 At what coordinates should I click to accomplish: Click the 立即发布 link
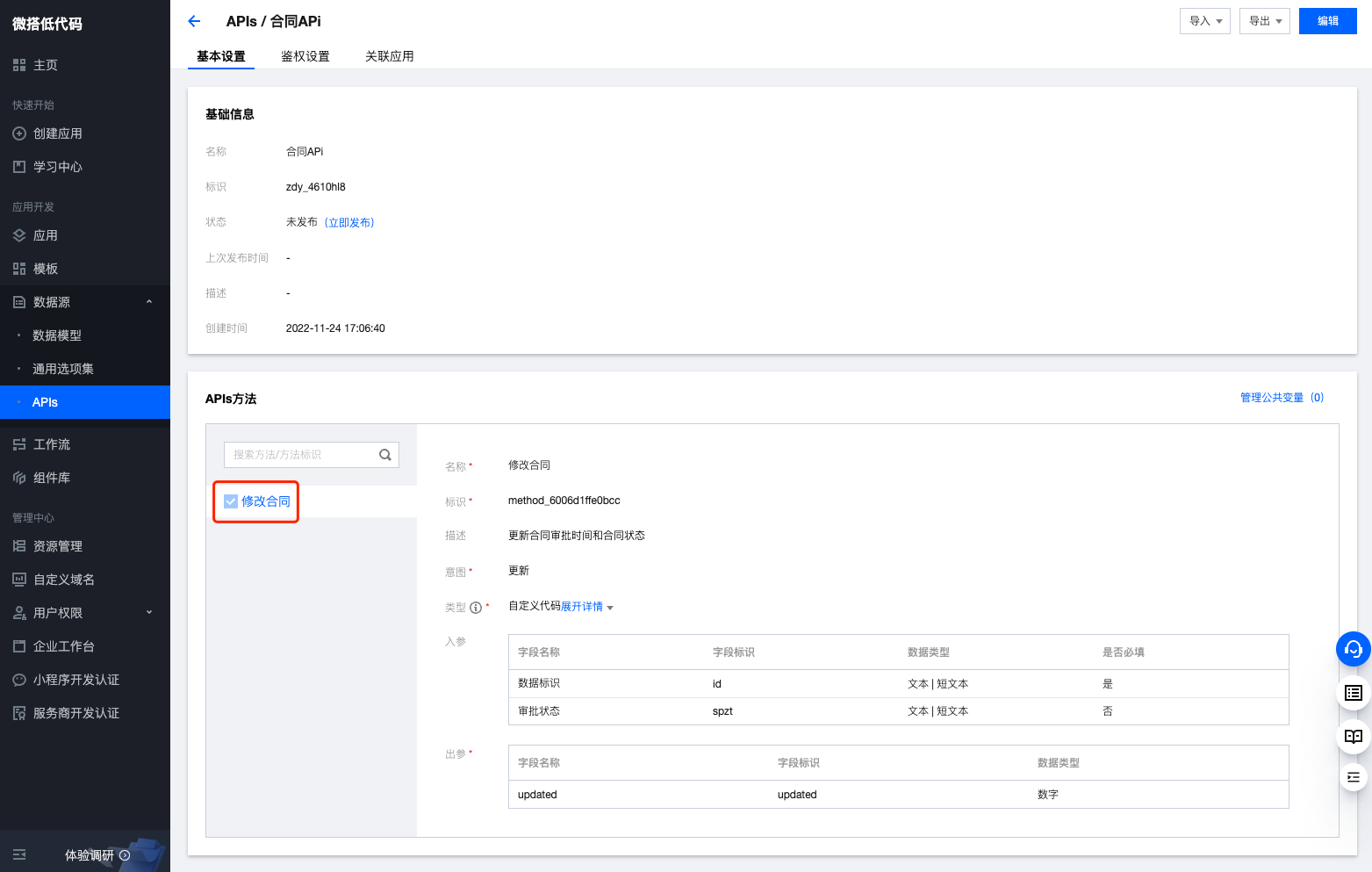click(349, 223)
